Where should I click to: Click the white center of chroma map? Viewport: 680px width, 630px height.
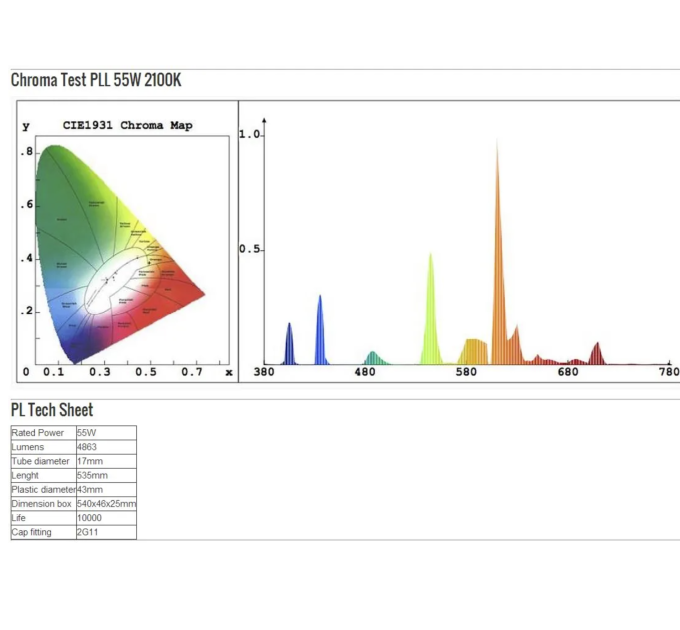[x=108, y=291]
